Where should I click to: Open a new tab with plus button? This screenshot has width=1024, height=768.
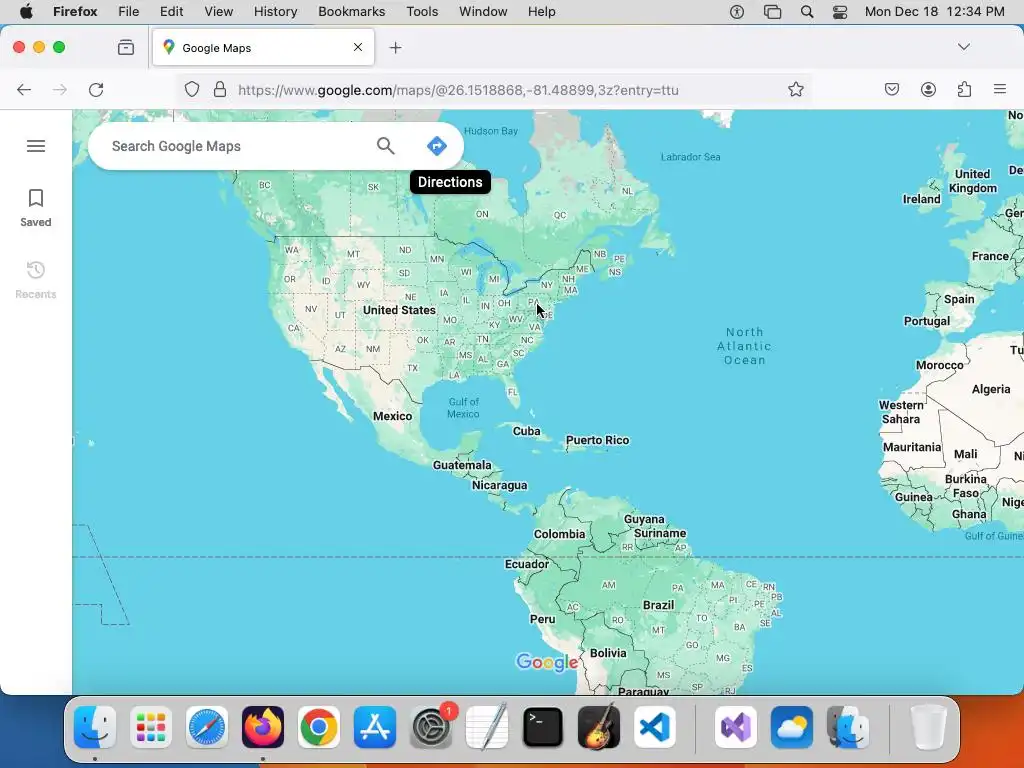pos(395,48)
